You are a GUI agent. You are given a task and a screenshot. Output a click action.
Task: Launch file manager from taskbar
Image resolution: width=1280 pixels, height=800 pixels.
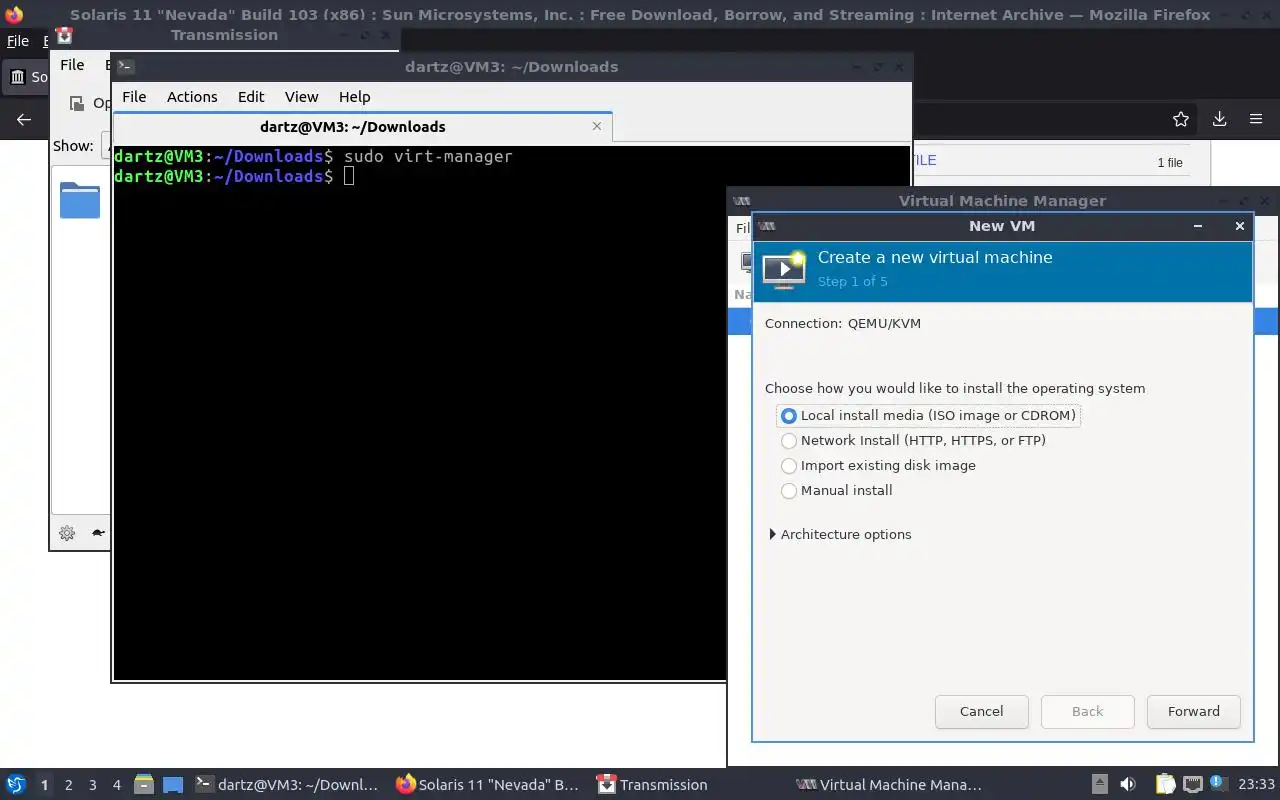pyautogui.click(x=143, y=784)
